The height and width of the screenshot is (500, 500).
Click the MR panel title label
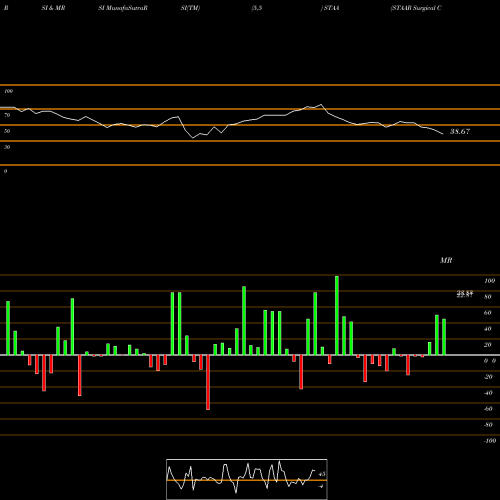[446, 260]
